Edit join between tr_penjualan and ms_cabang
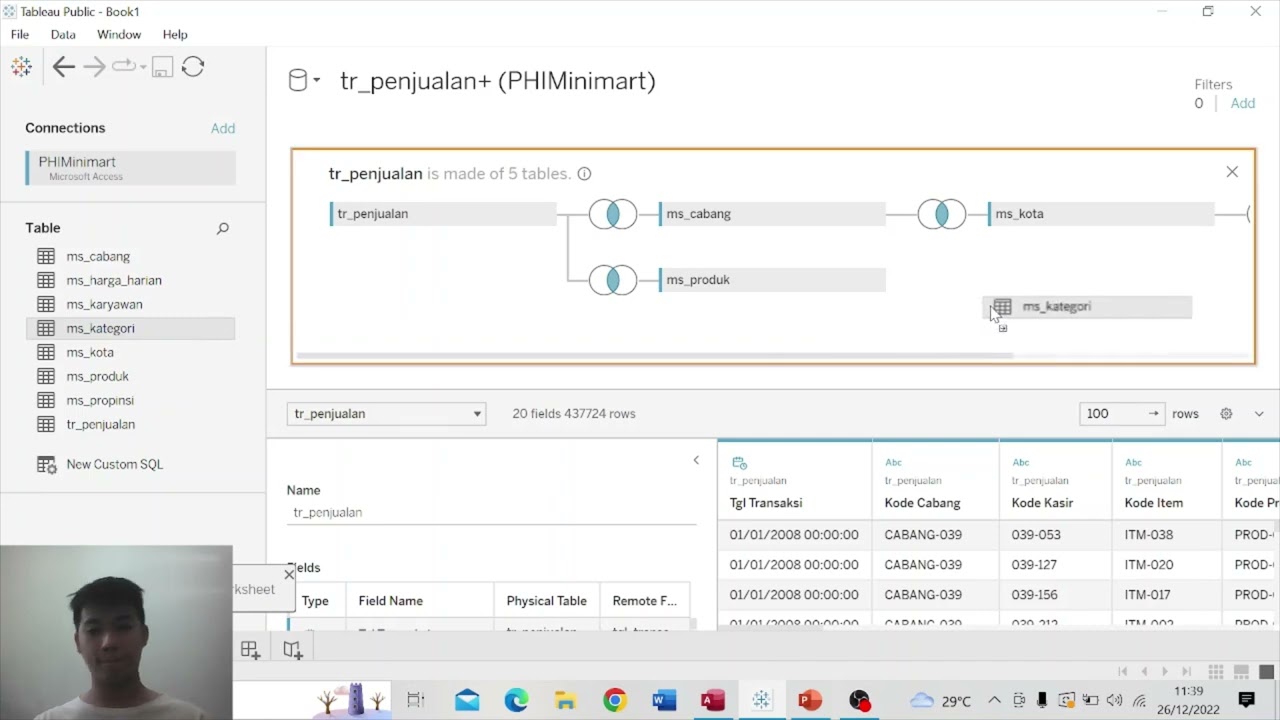Viewport: 1280px width, 720px height. click(x=613, y=214)
